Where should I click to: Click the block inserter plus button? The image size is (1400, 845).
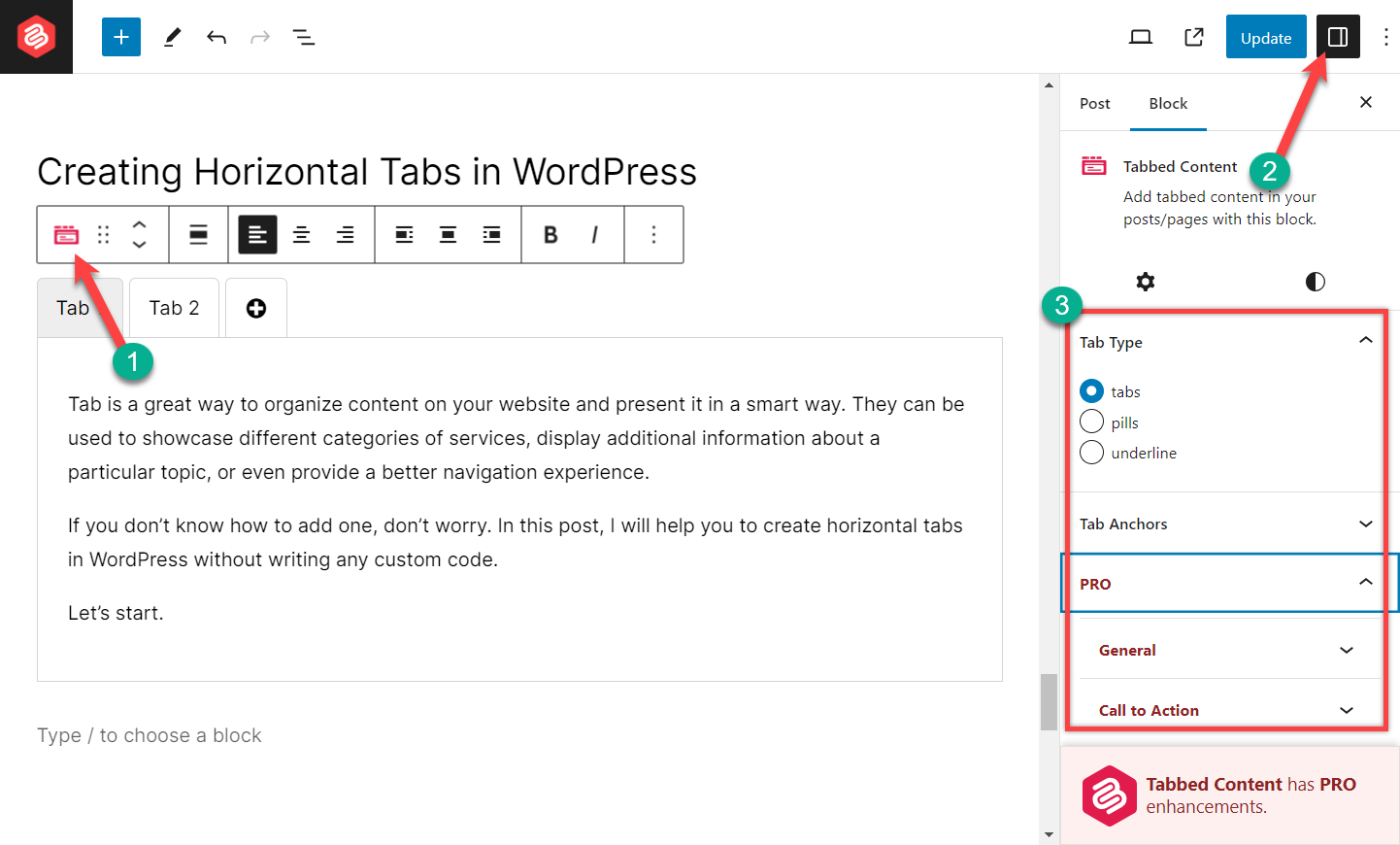click(121, 37)
